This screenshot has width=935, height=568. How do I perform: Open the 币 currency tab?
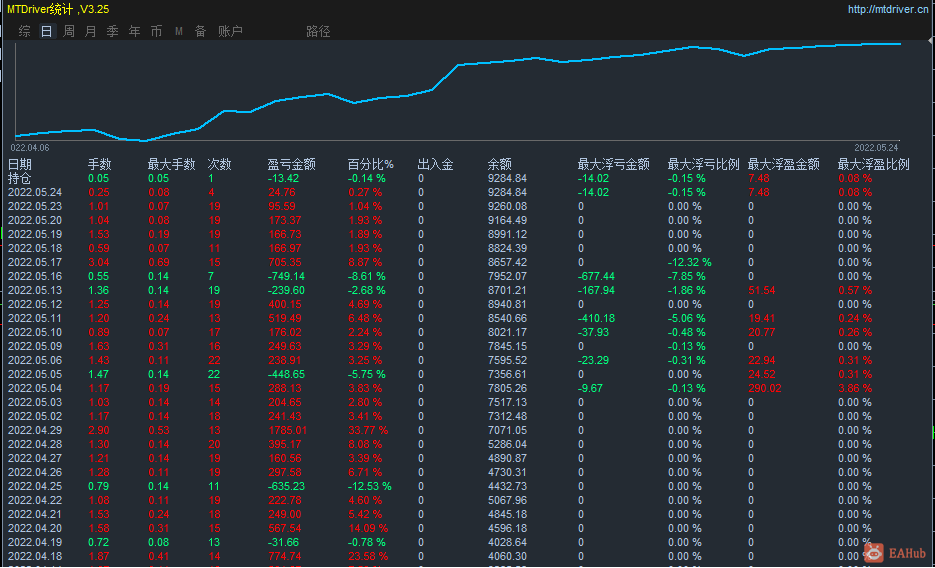click(x=157, y=31)
